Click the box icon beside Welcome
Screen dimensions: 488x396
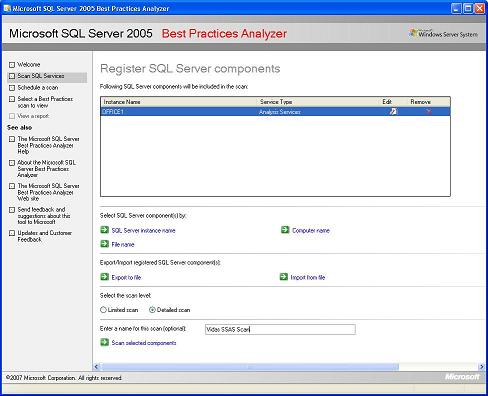[12, 65]
